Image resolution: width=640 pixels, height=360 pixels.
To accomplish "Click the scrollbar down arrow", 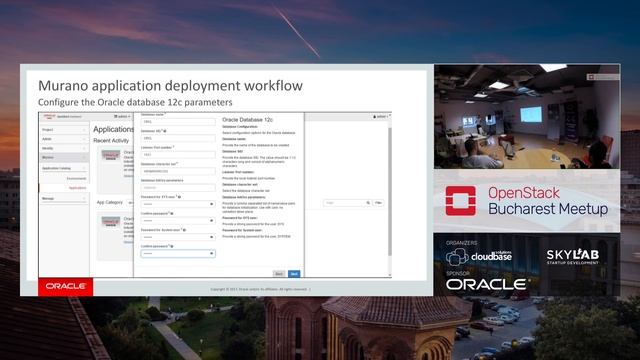I will [x=390, y=276].
